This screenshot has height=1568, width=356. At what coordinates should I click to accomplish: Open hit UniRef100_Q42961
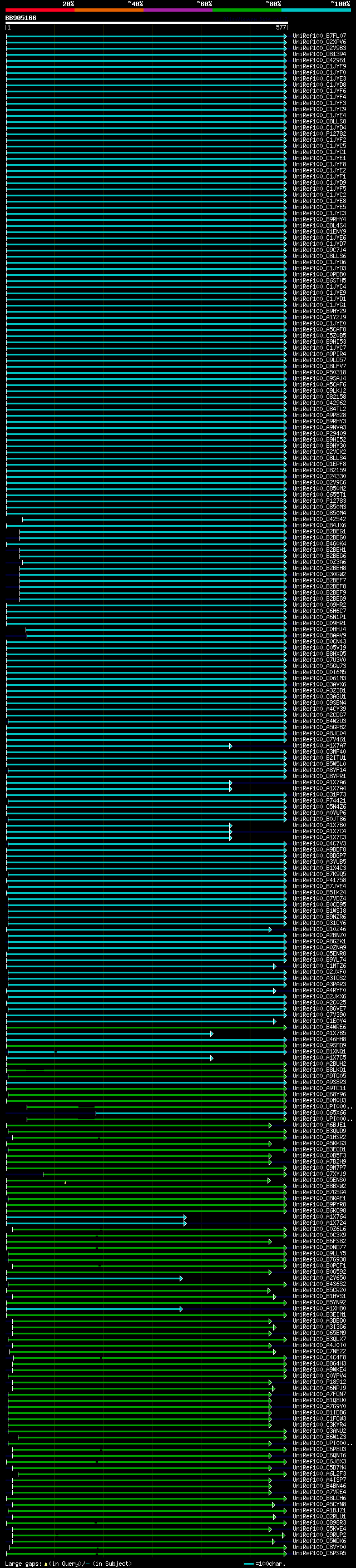(319, 60)
